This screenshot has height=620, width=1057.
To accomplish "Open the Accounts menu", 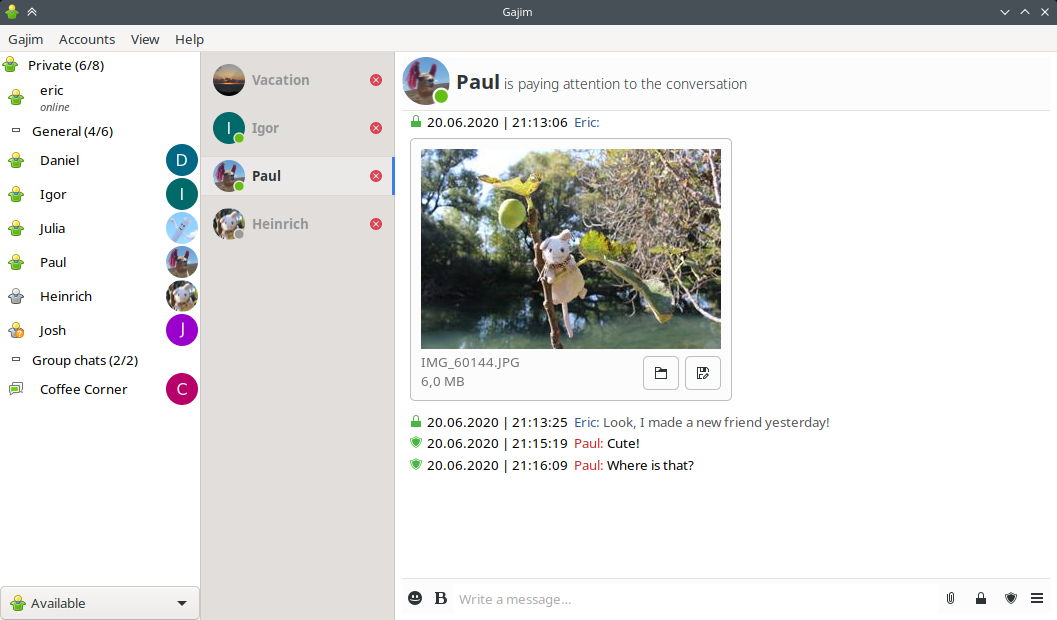I will tap(87, 39).
